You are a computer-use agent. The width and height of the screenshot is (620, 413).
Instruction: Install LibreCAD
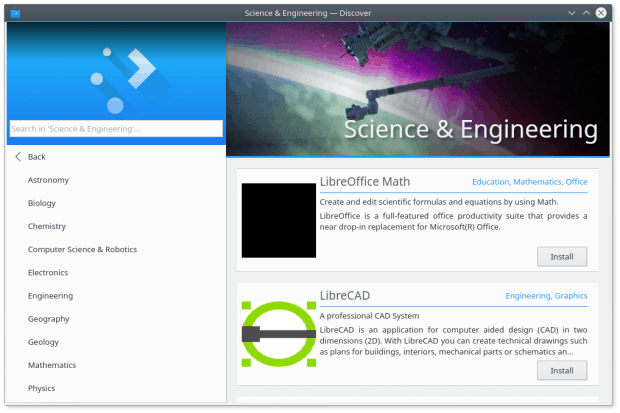click(x=562, y=371)
